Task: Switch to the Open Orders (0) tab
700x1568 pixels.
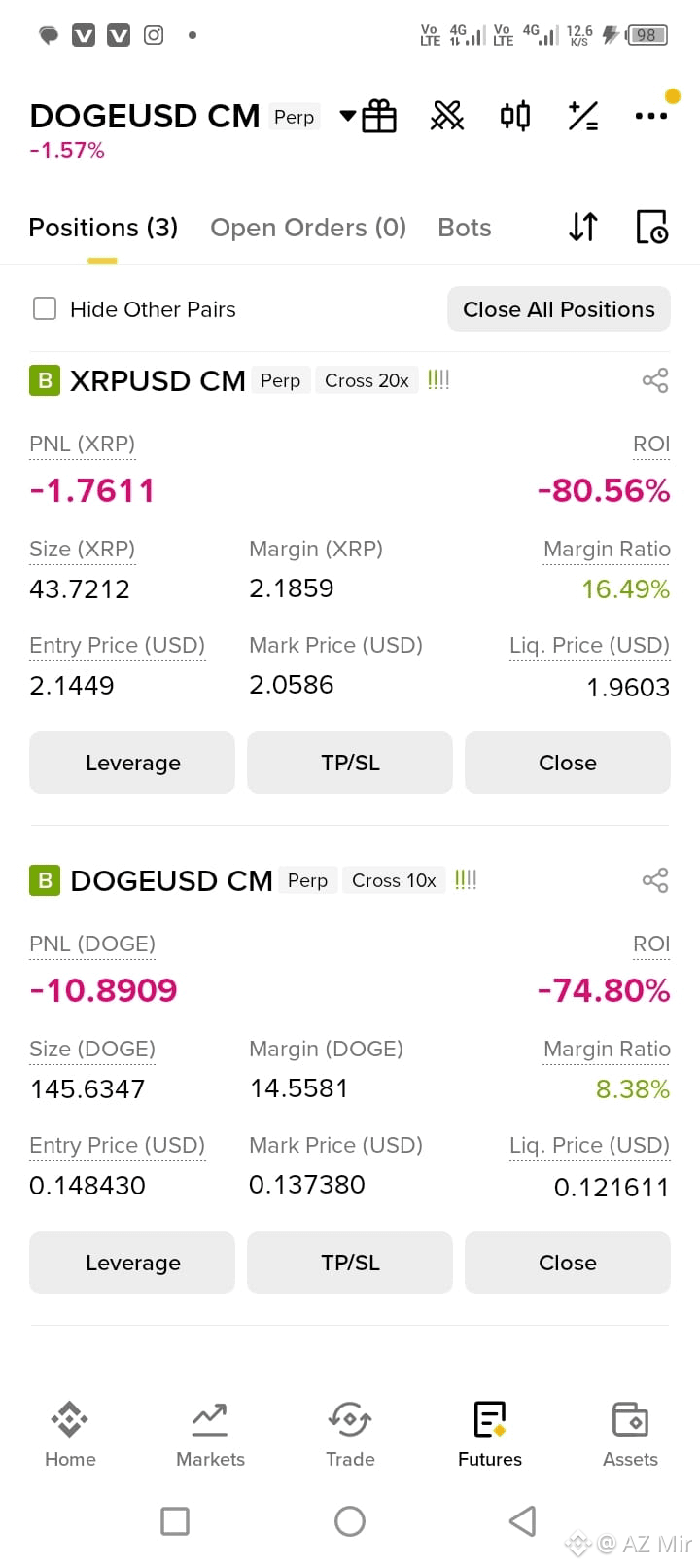Action: tap(308, 228)
